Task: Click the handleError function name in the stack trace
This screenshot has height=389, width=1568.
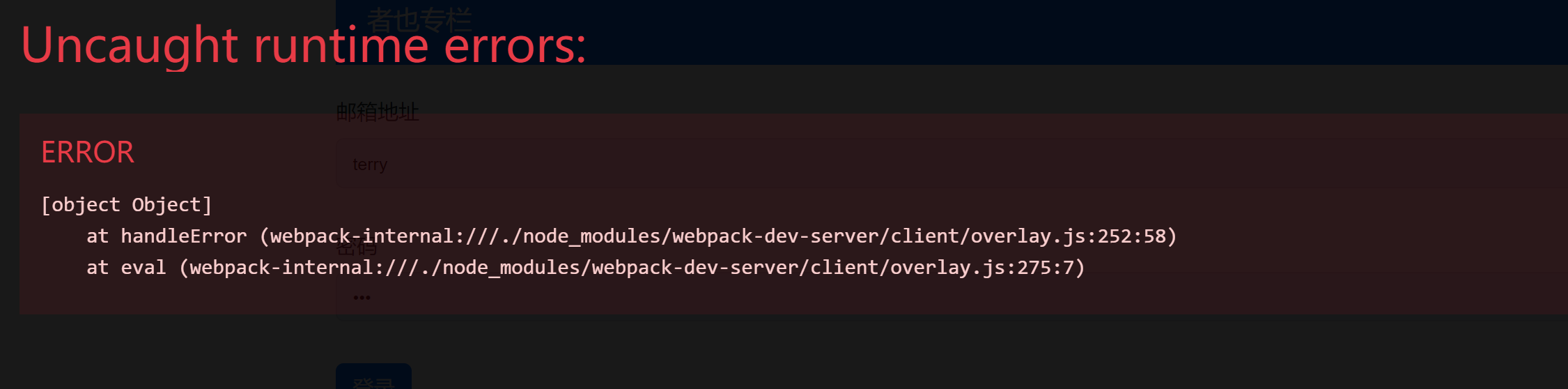Action: click(183, 236)
